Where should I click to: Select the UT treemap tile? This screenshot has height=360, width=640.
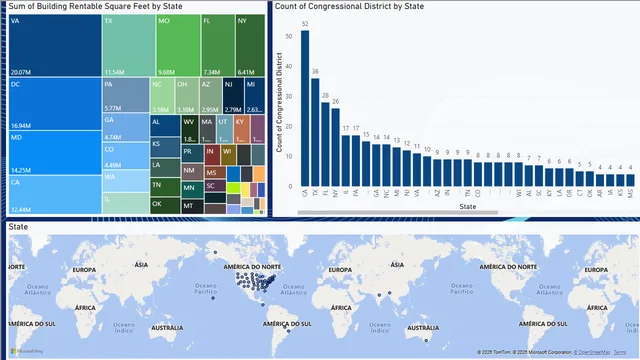point(224,129)
